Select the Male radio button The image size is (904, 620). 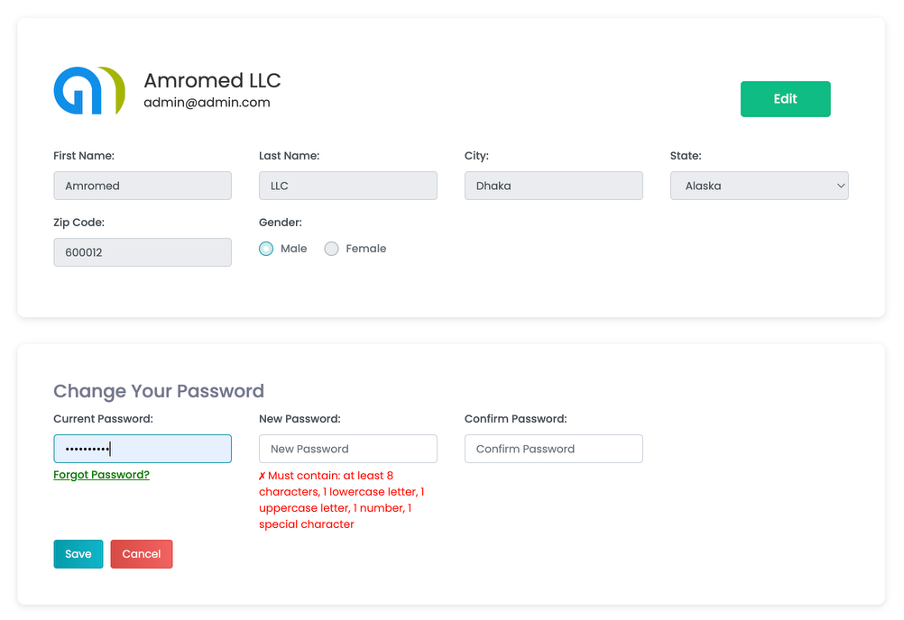coord(266,249)
